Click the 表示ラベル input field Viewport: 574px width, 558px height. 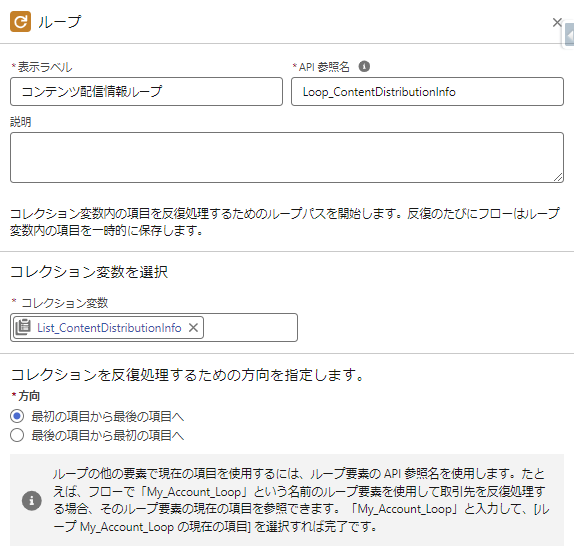click(146, 92)
